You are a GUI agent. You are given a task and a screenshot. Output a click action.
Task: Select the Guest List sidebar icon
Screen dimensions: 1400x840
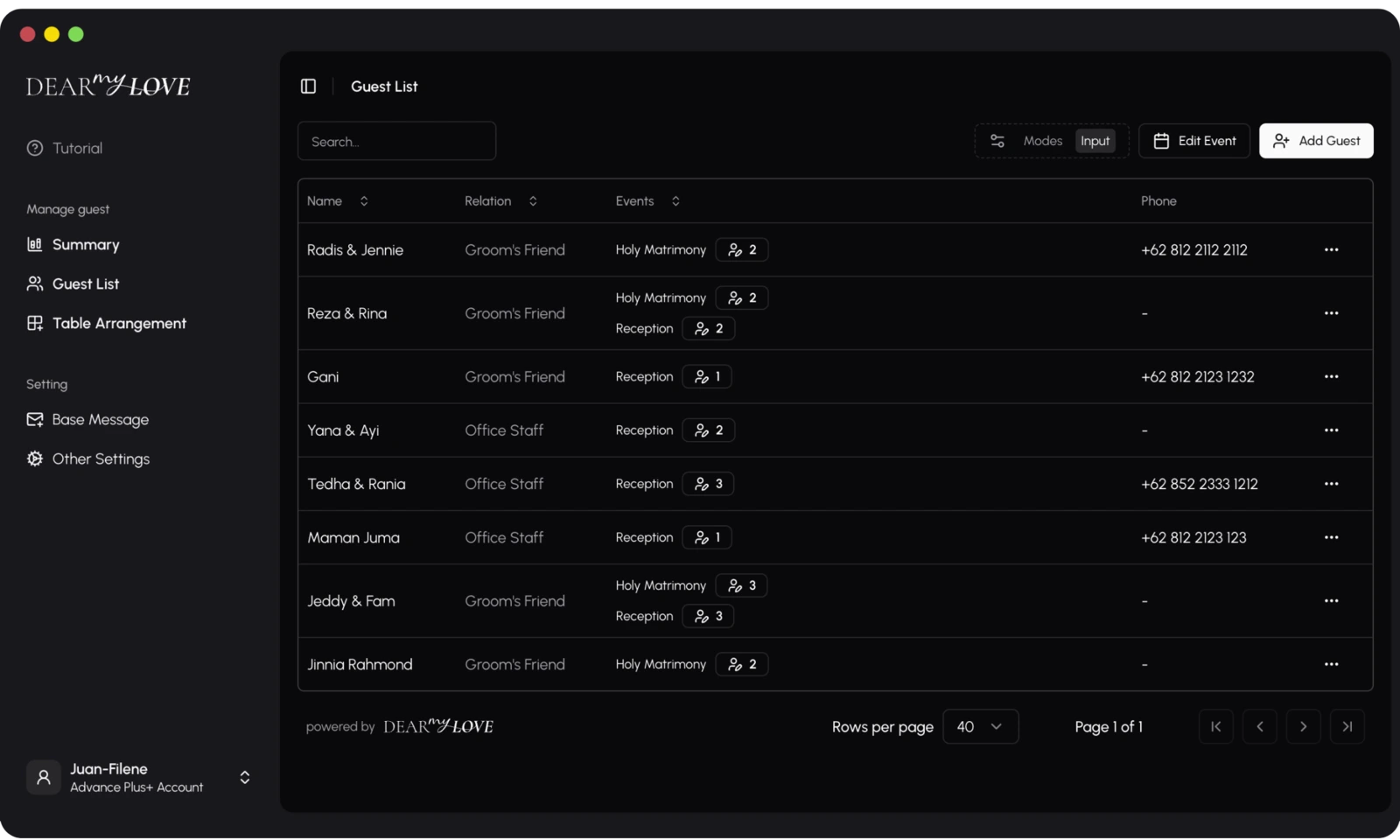click(34, 283)
